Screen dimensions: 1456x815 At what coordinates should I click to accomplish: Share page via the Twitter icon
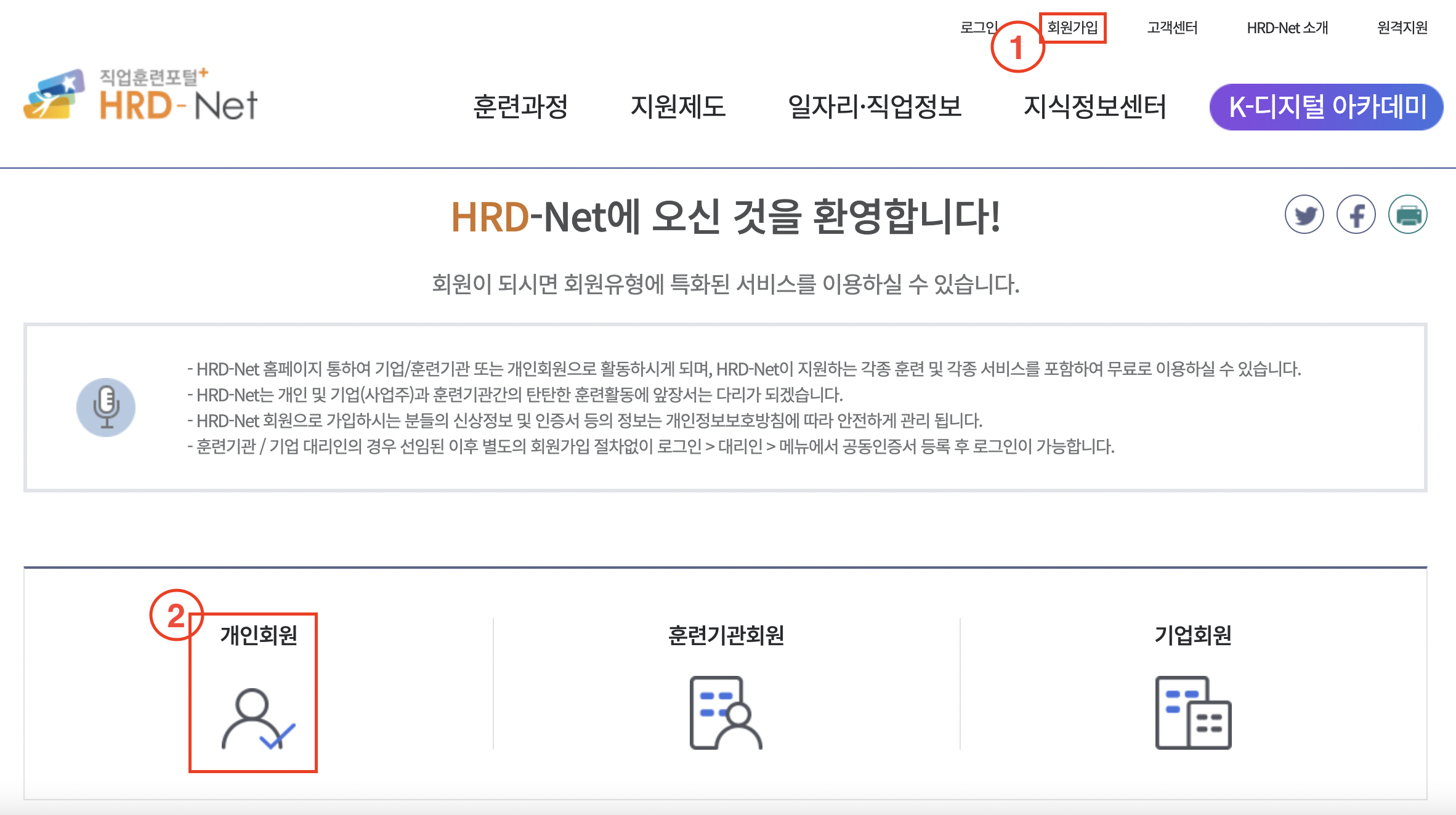click(x=1304, y=214)
